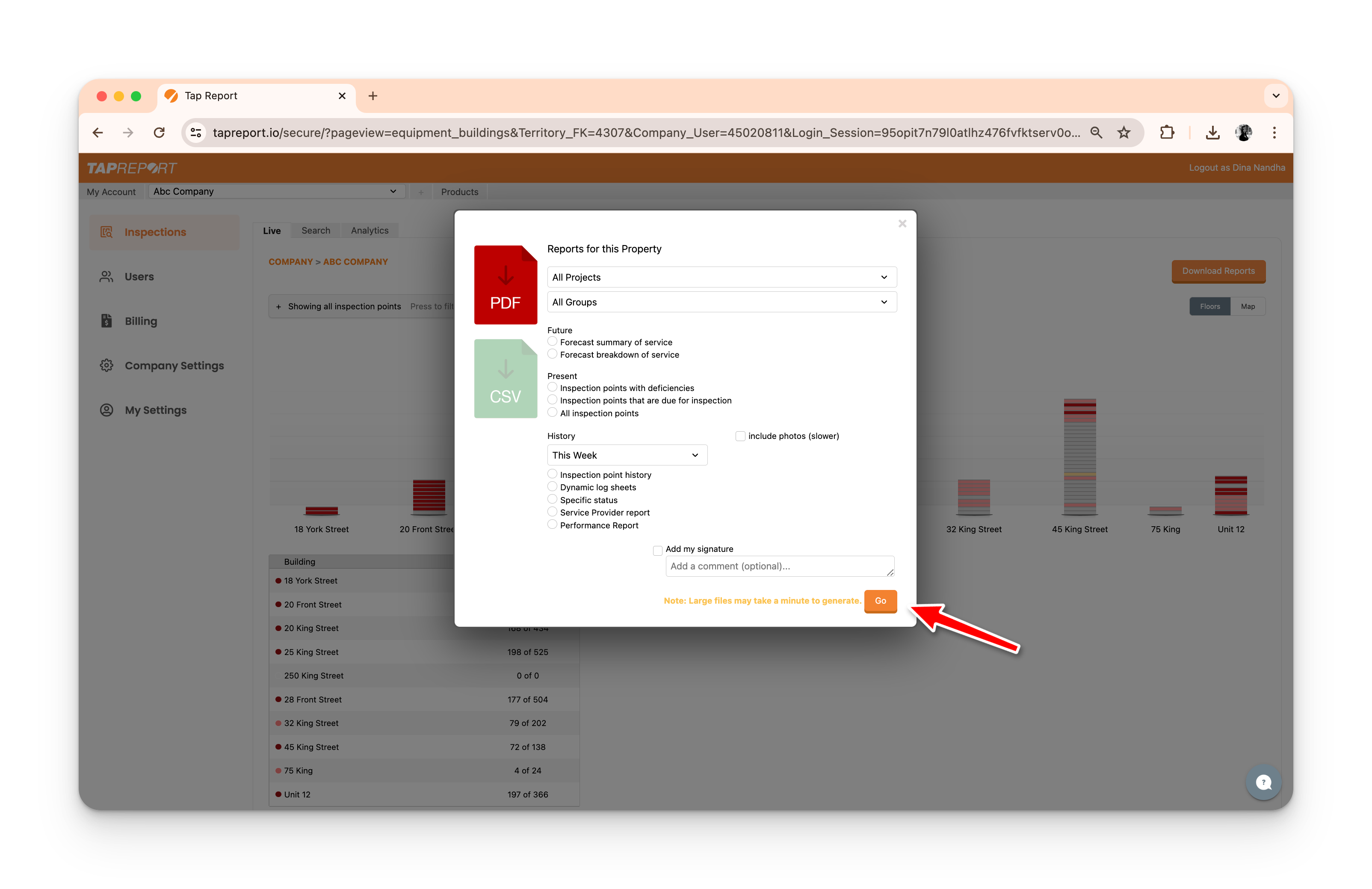Click the optional comment text field

pyautogui.click(x=779, y=566)
